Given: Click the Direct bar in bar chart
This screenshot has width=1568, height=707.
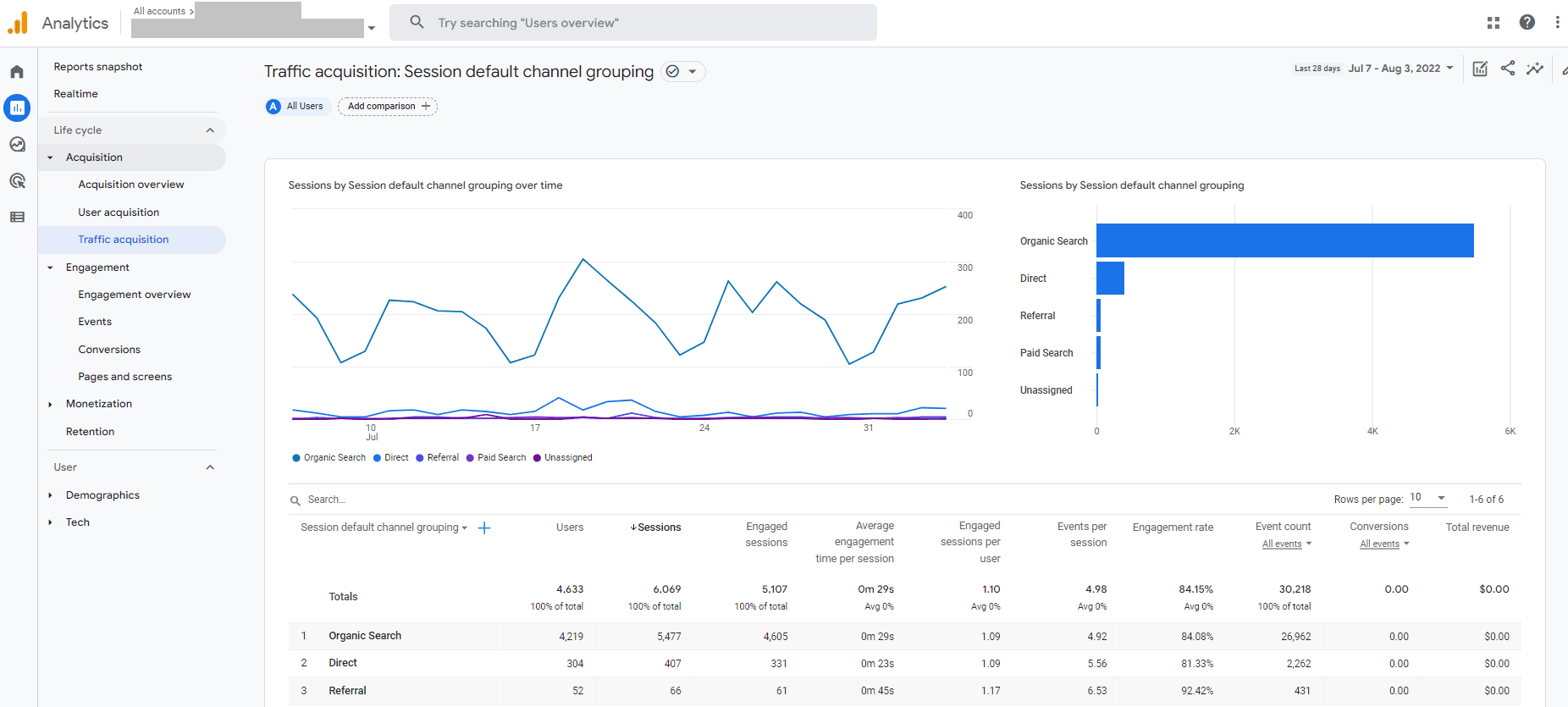Looking at the screenshot, I should point(1110,278).
